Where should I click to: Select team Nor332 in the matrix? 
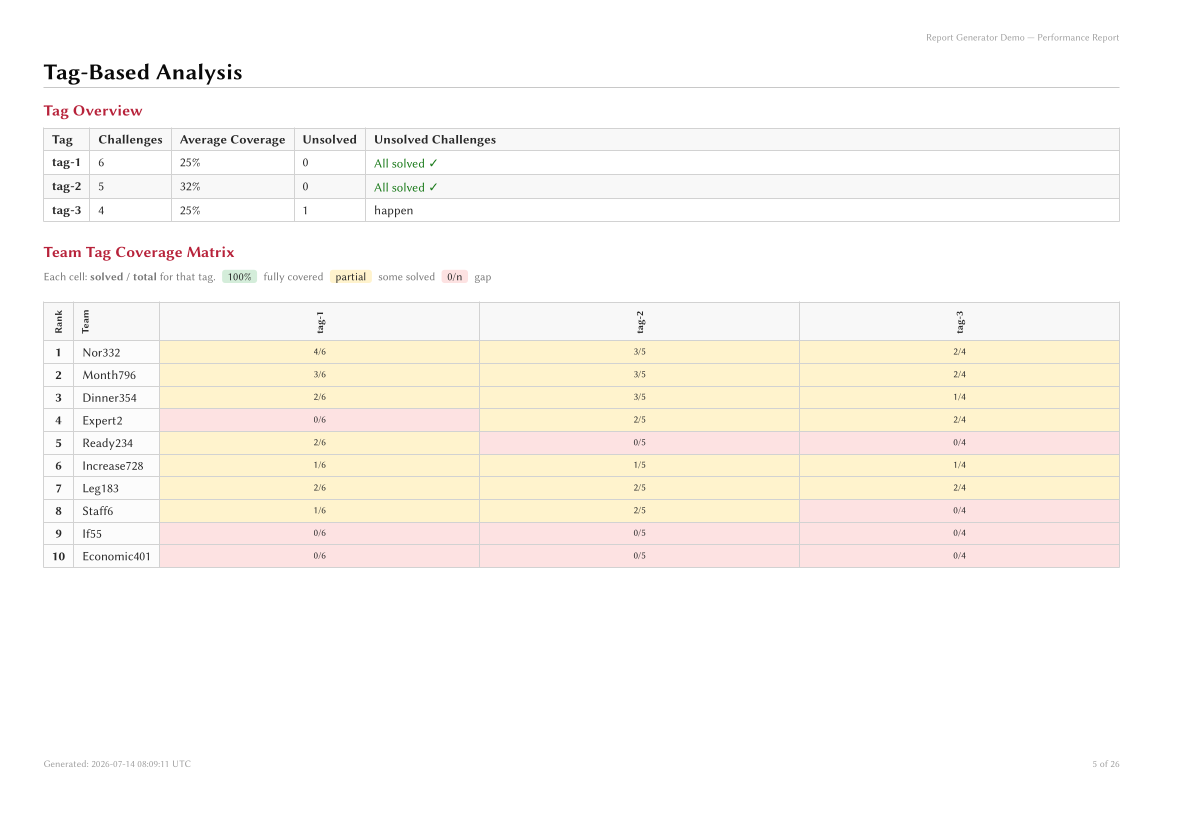[x=101, y=353]
